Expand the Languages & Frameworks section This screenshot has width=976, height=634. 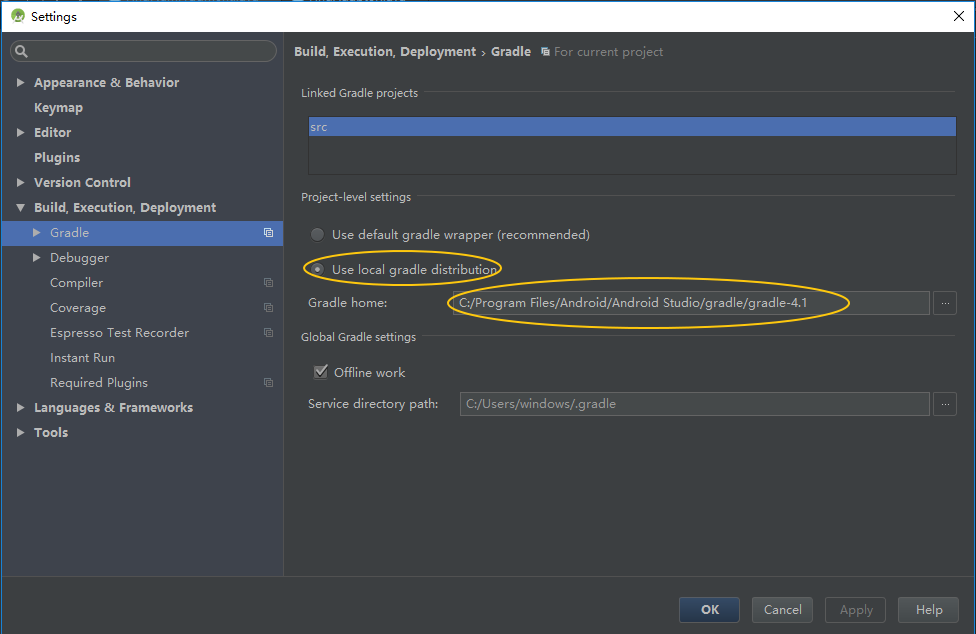[21, 407]
